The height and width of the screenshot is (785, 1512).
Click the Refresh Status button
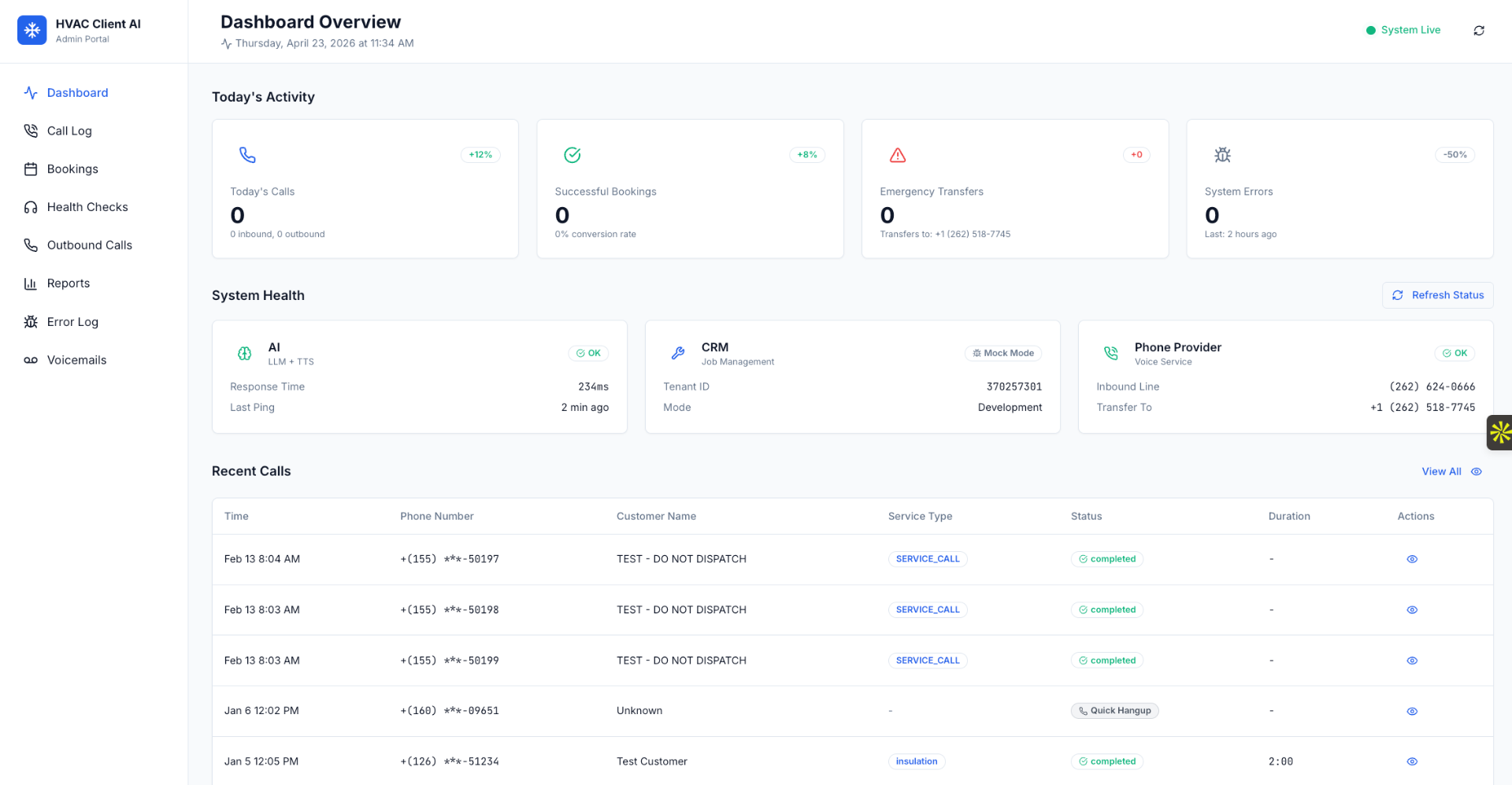(1437, 294)
